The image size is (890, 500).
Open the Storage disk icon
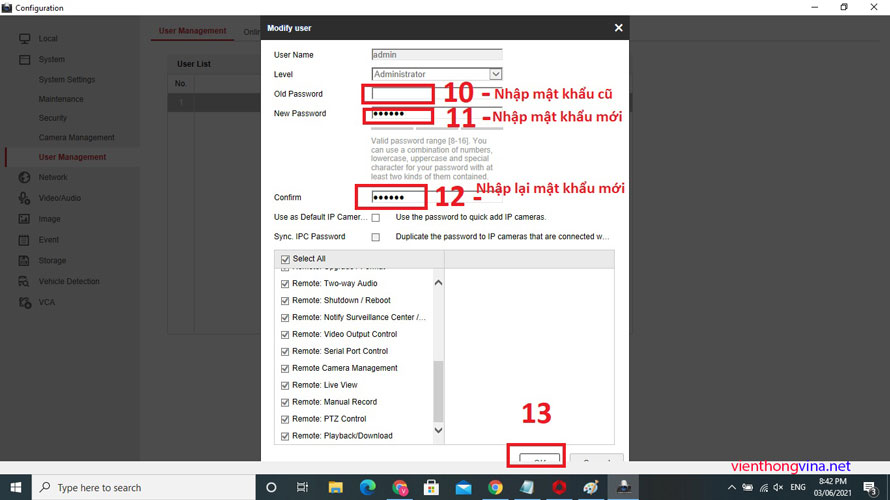[x=24, y=260]
